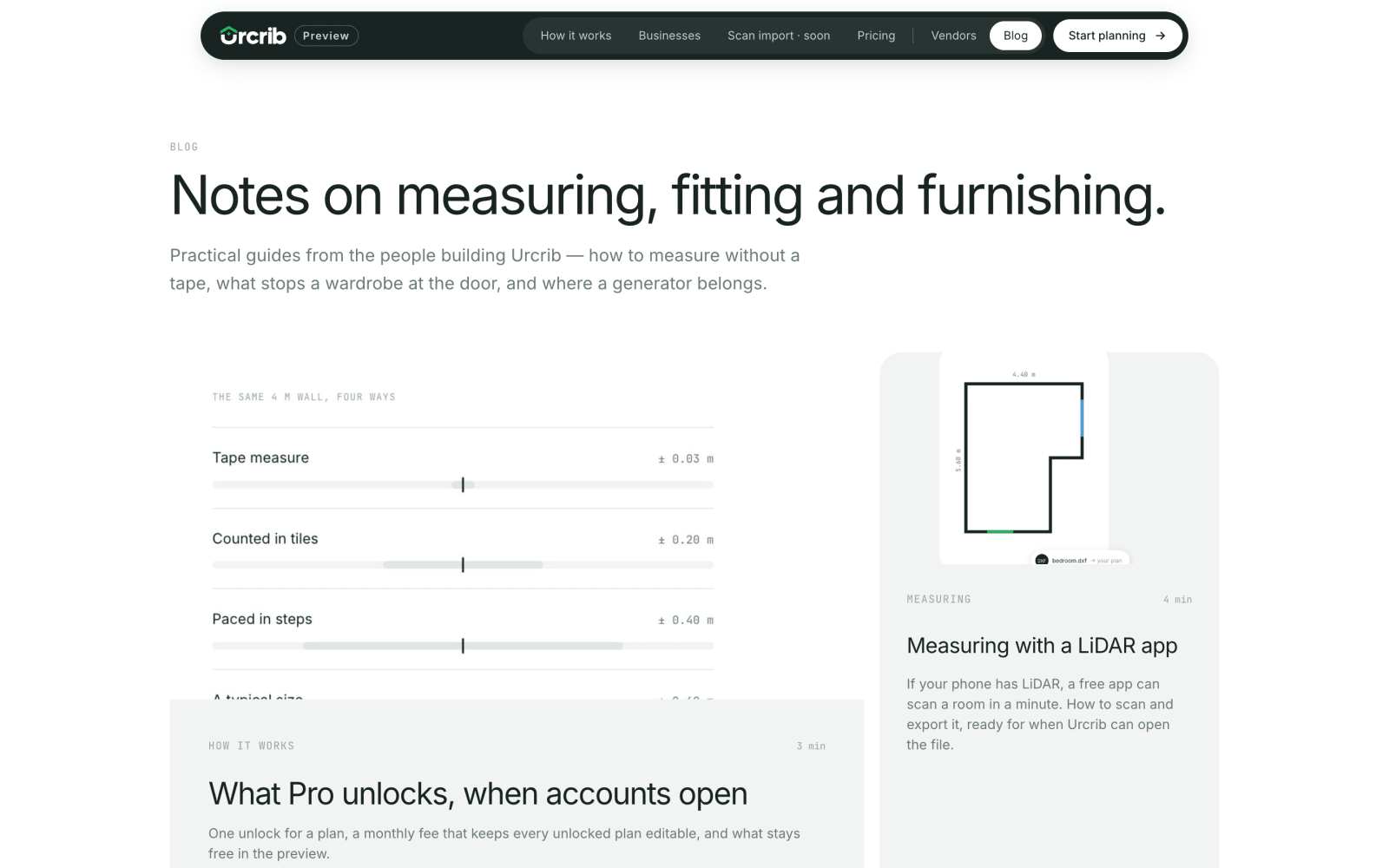Click the 'Notes on measuring, fitting and furnishing.' heading
This screenshot has width=1389, height=868.
pos(668,195)
